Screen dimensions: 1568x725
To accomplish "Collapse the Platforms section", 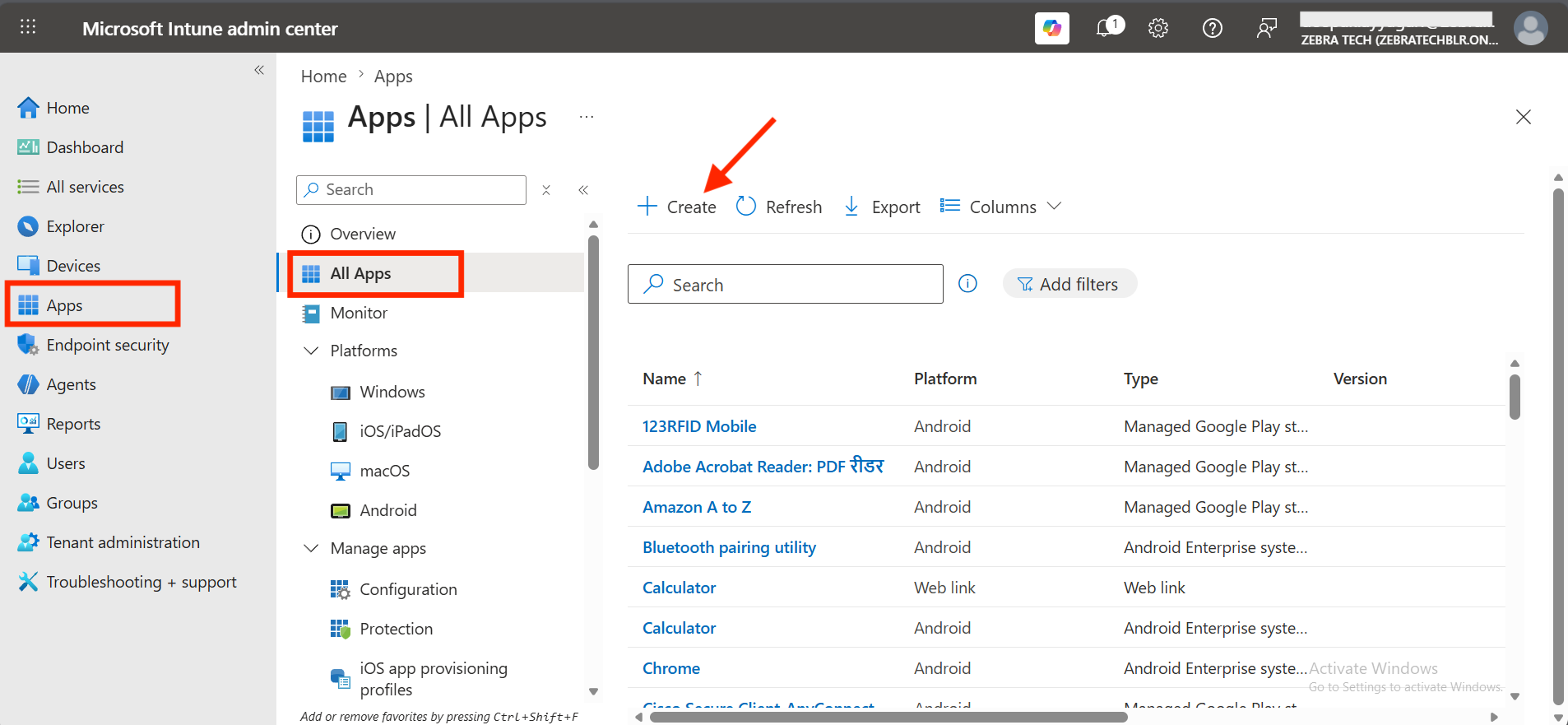I will [x=311, y=351].
